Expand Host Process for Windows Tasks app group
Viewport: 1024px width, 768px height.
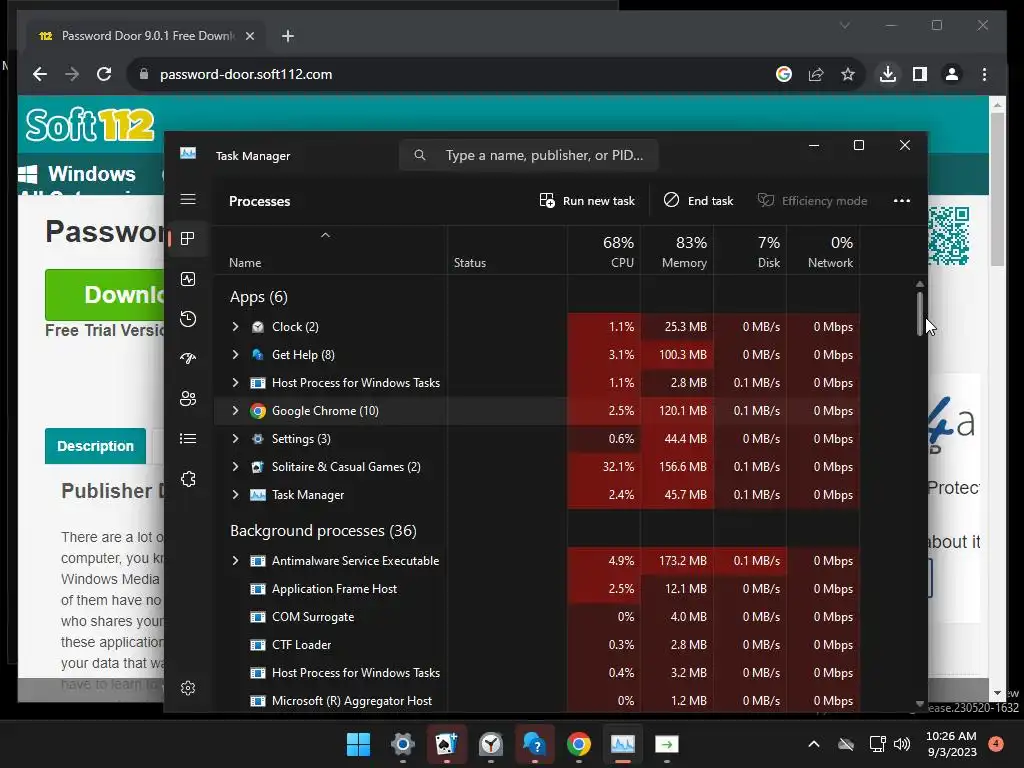click(235, 383)
